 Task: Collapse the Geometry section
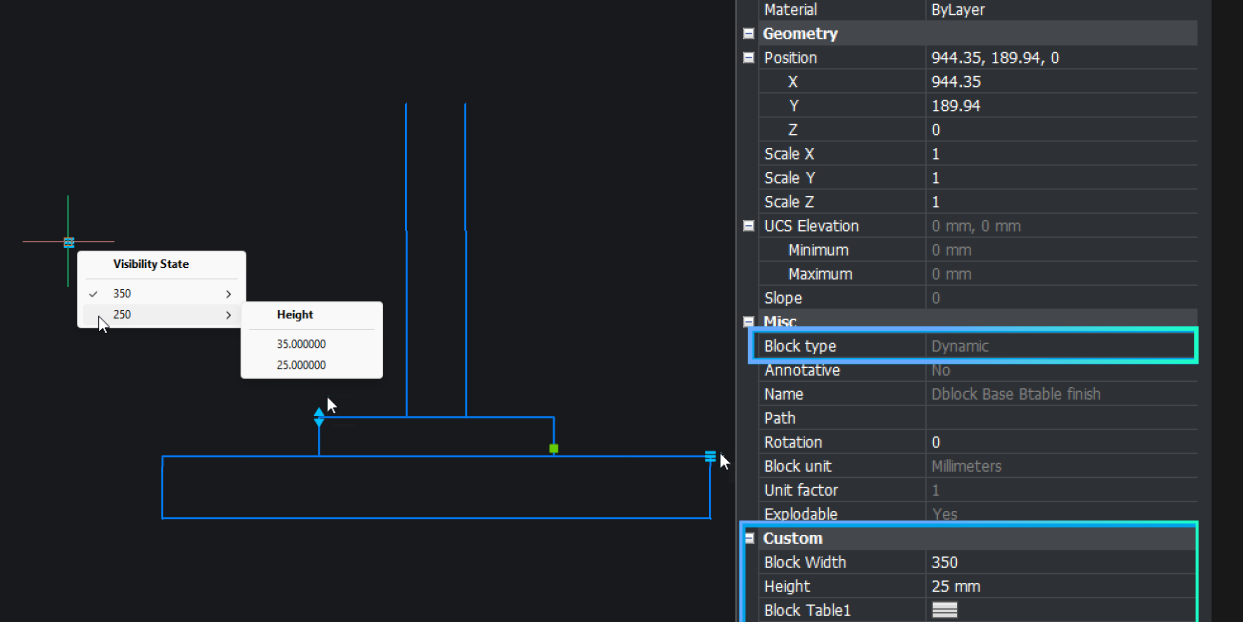tap(748, 33)
